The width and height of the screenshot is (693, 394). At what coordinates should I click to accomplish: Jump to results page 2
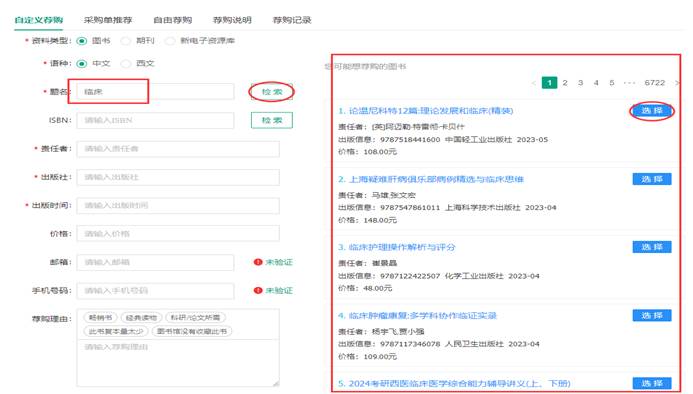point(565,83)
